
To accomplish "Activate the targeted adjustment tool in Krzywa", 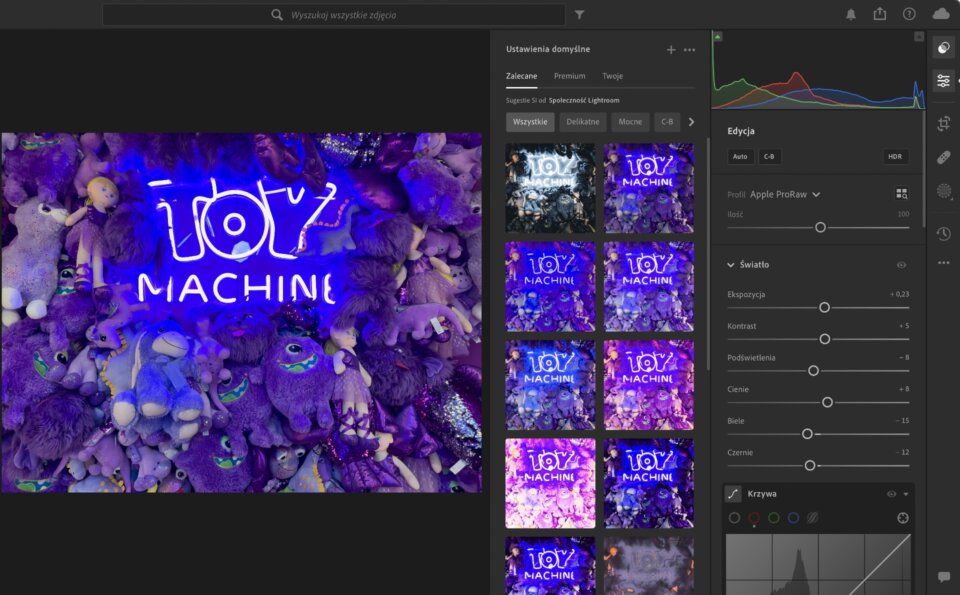I will click(x=903, y=518).
